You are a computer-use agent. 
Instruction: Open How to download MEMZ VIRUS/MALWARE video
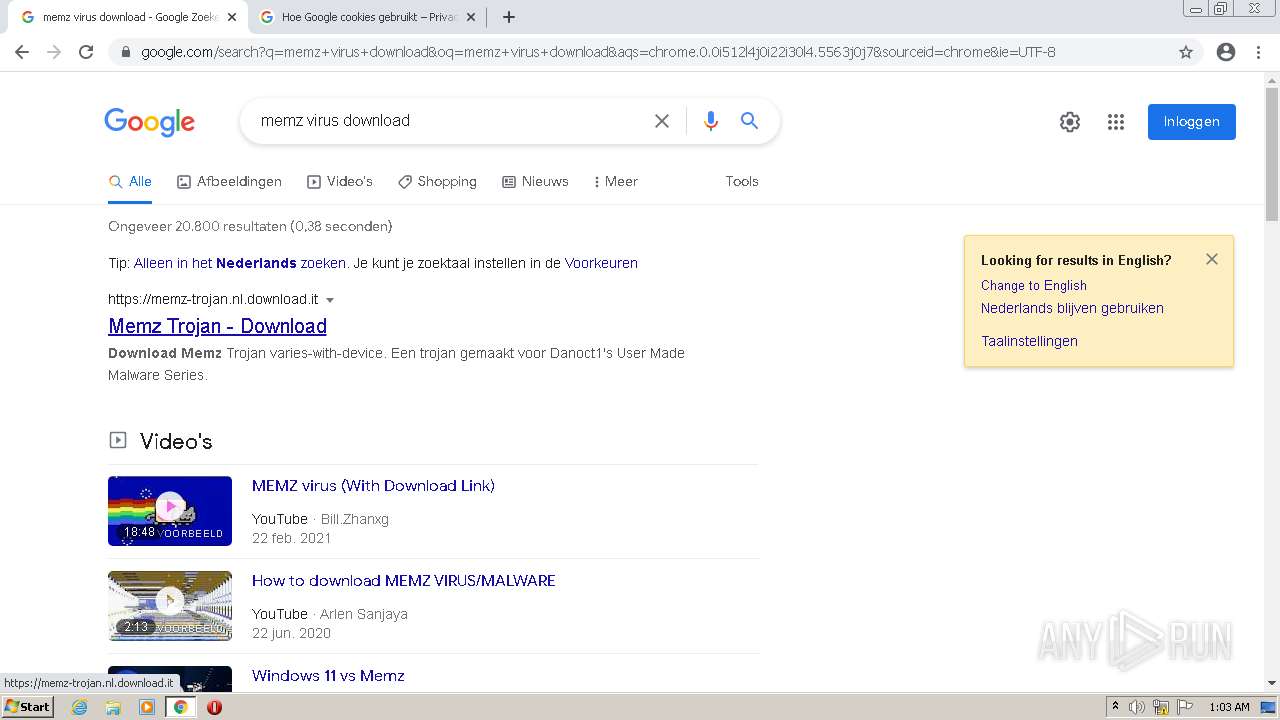coord(403,581)
